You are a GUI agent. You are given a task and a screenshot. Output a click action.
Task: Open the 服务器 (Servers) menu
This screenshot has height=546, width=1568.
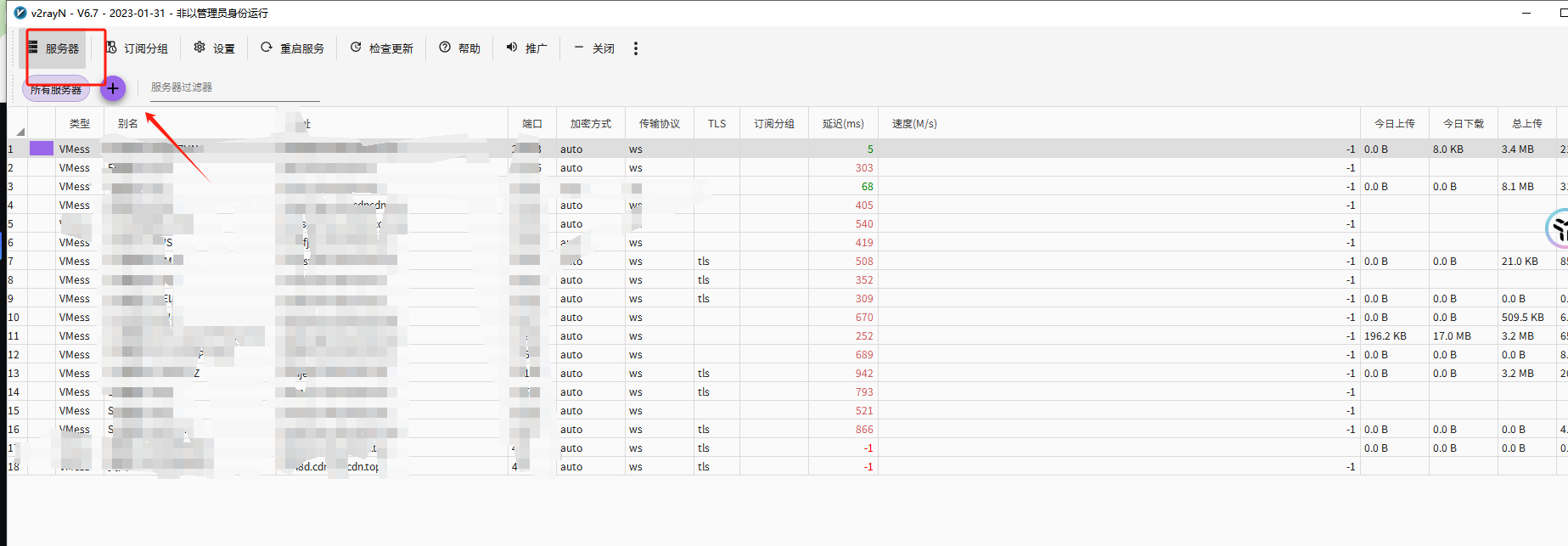[x=53, y=48]
